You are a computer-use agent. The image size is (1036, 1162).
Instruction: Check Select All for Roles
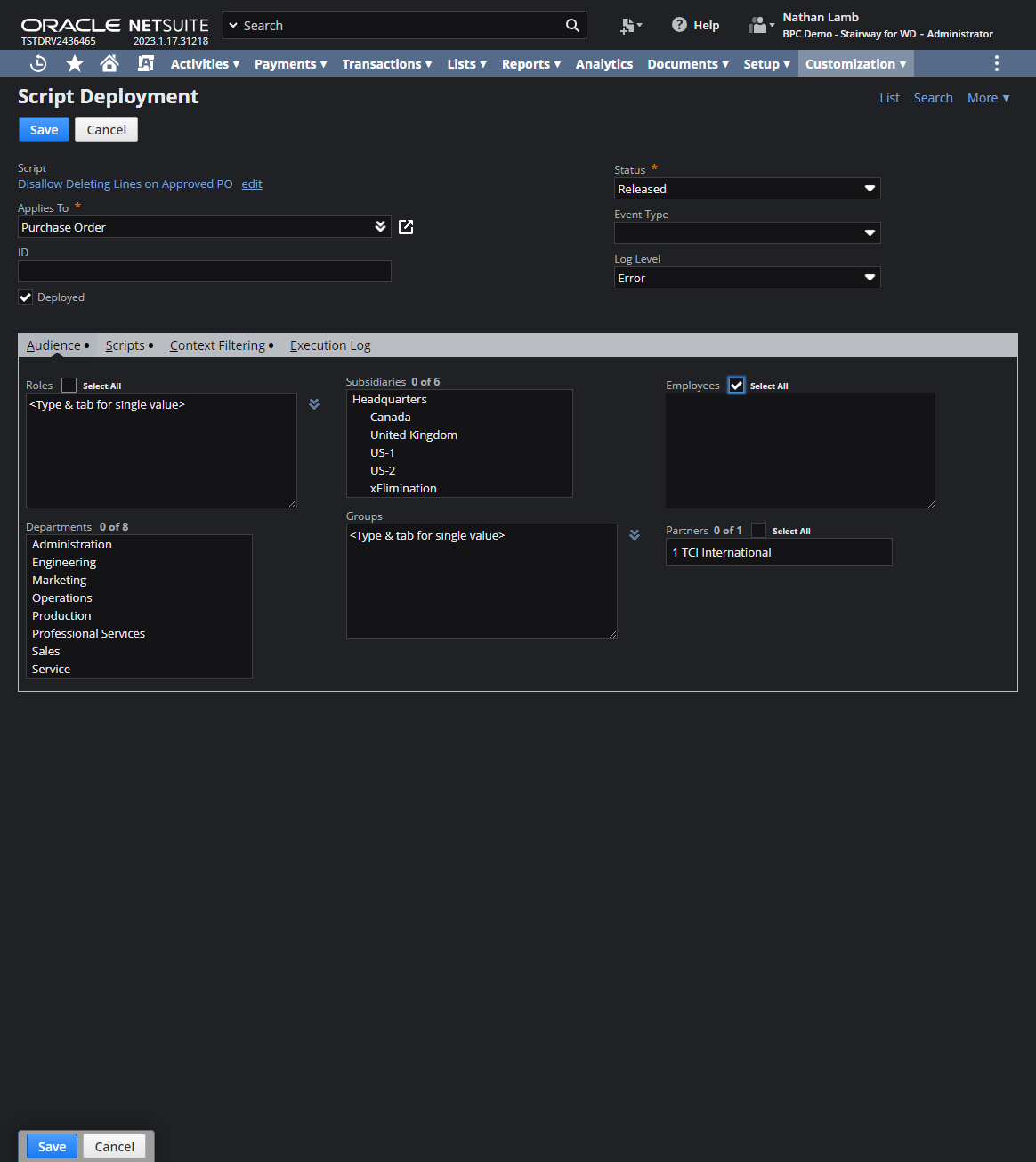69,386
